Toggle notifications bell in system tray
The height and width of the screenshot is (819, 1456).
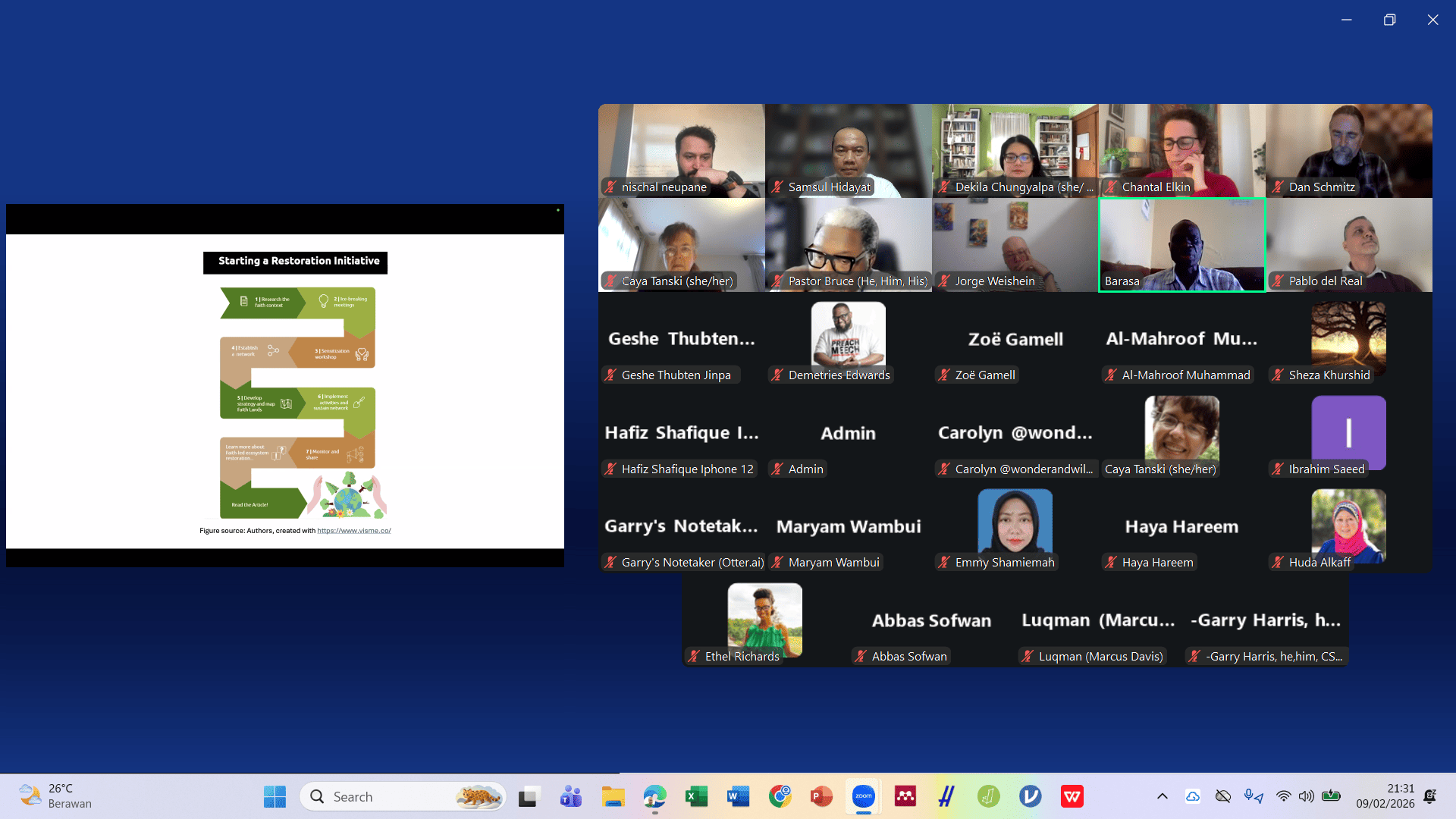(1429, 796)
